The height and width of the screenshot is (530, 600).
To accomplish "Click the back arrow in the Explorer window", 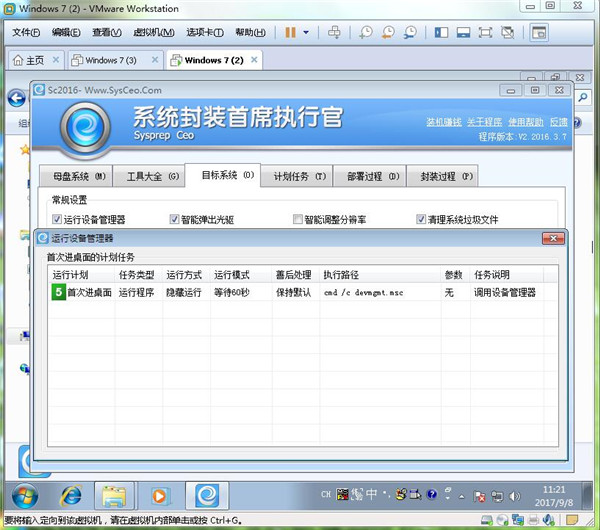I will point(17,98).
